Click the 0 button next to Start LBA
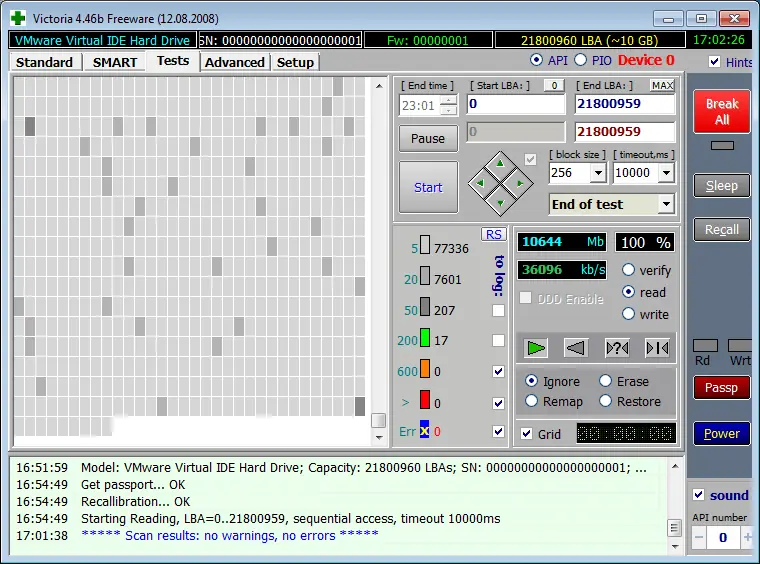 554,85
